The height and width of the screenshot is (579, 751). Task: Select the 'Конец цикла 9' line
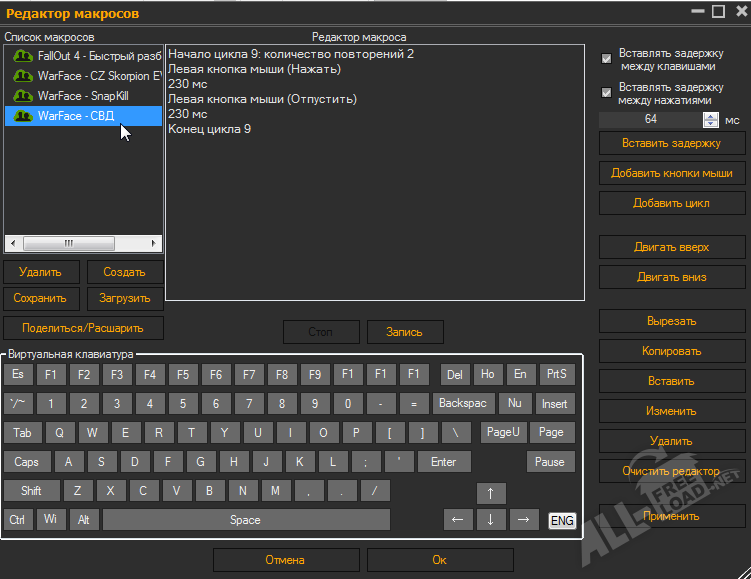[x=209, y=129]
